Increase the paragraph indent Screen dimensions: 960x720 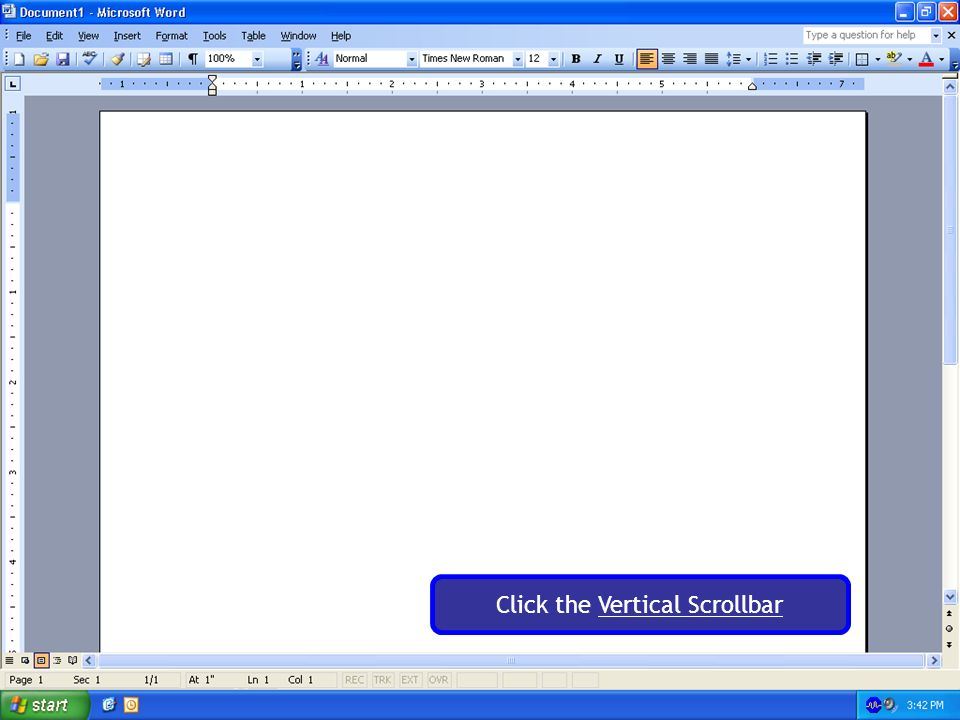(835, 59)
